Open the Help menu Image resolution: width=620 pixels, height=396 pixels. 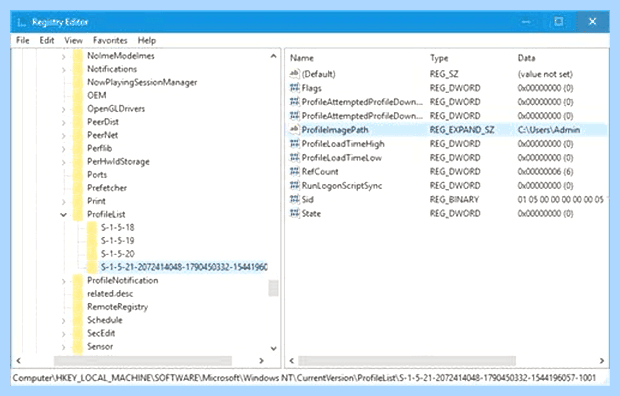[x=147, y=40]
